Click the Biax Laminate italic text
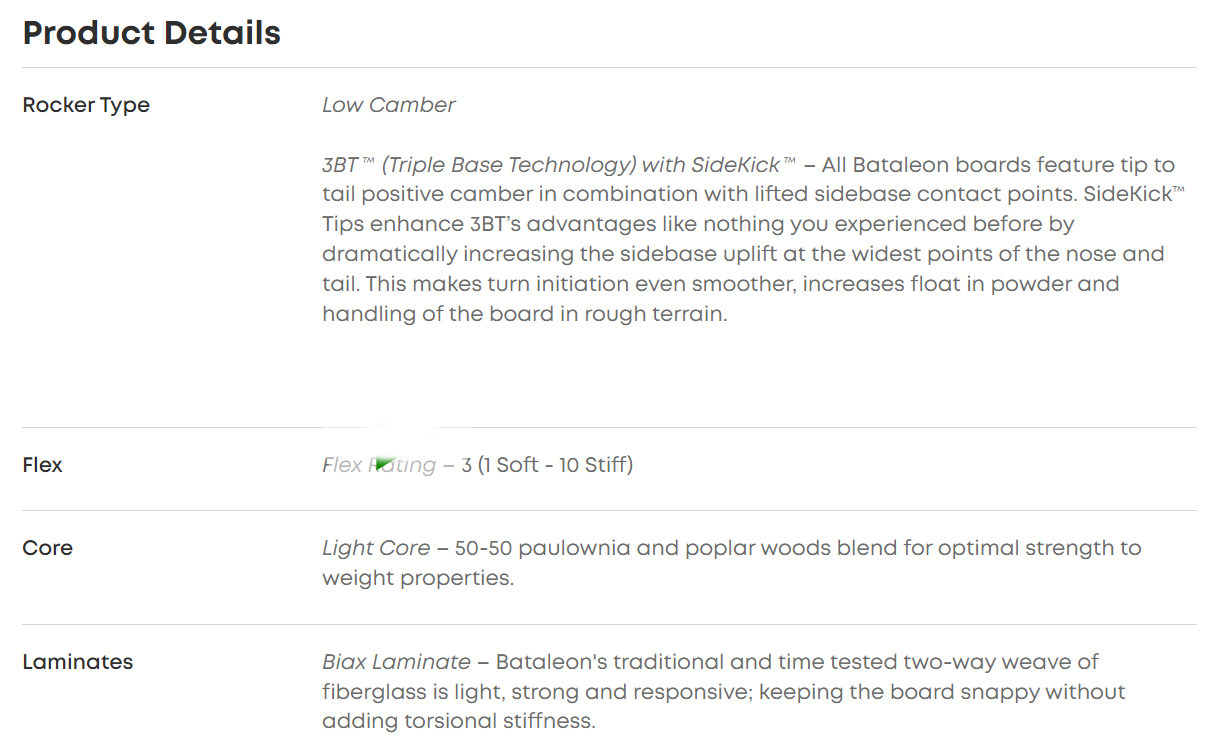Image resolution: width=1212 pixels, height=741 pixels. click(x=396, y=661)
